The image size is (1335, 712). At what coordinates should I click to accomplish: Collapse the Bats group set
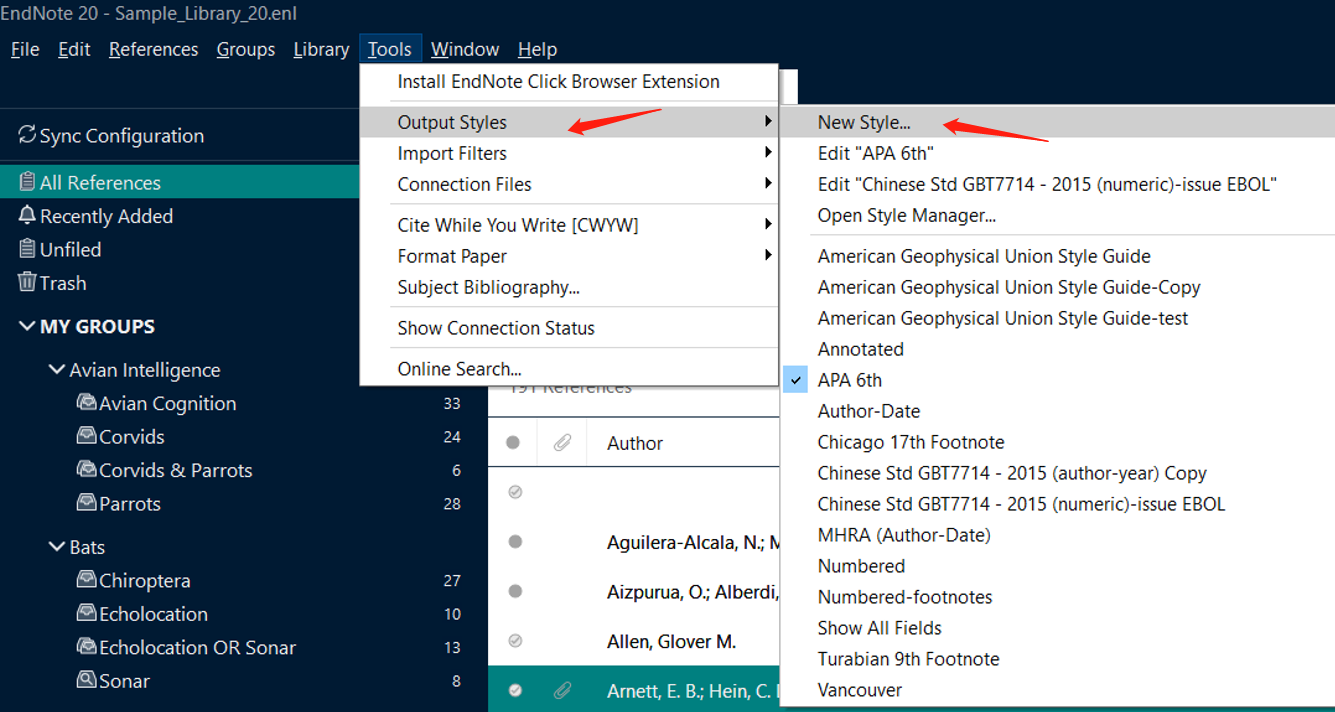pos(57,547)
